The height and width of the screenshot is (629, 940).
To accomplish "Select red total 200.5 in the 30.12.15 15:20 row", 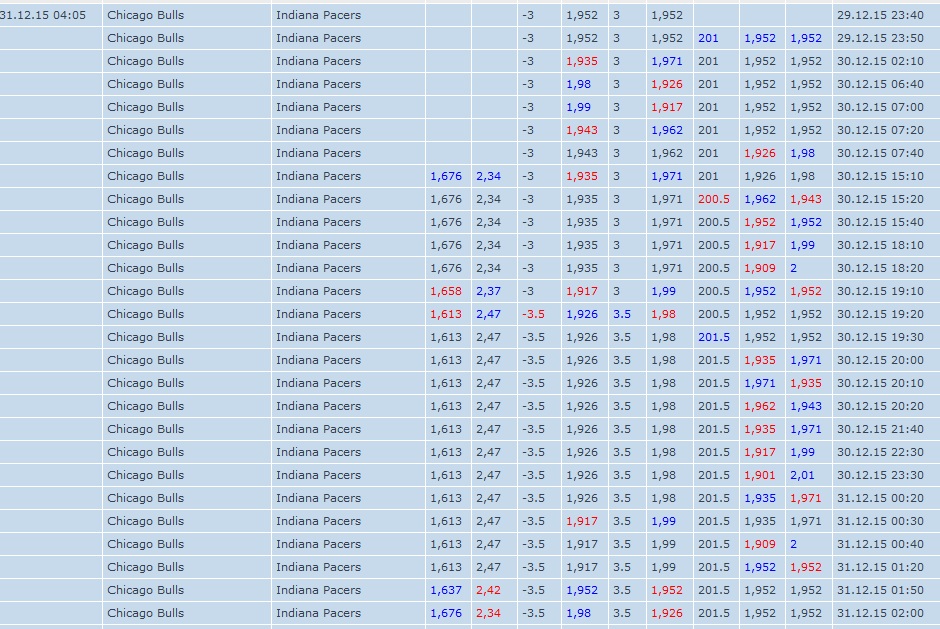I will click(713, 199).
